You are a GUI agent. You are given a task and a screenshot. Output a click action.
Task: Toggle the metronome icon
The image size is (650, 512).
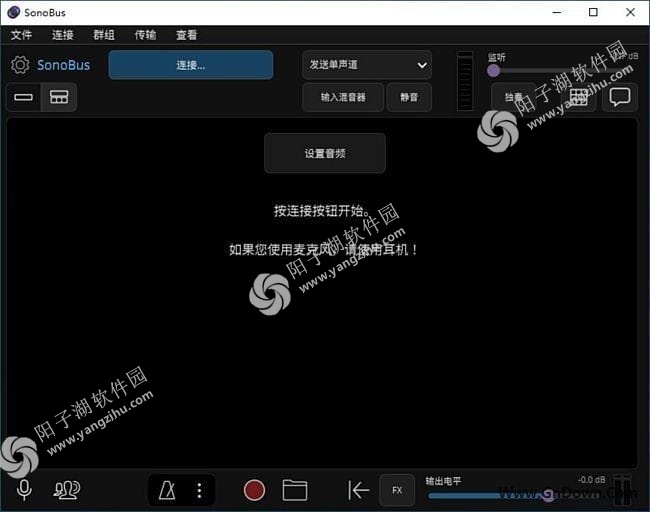tap(167, 490)
